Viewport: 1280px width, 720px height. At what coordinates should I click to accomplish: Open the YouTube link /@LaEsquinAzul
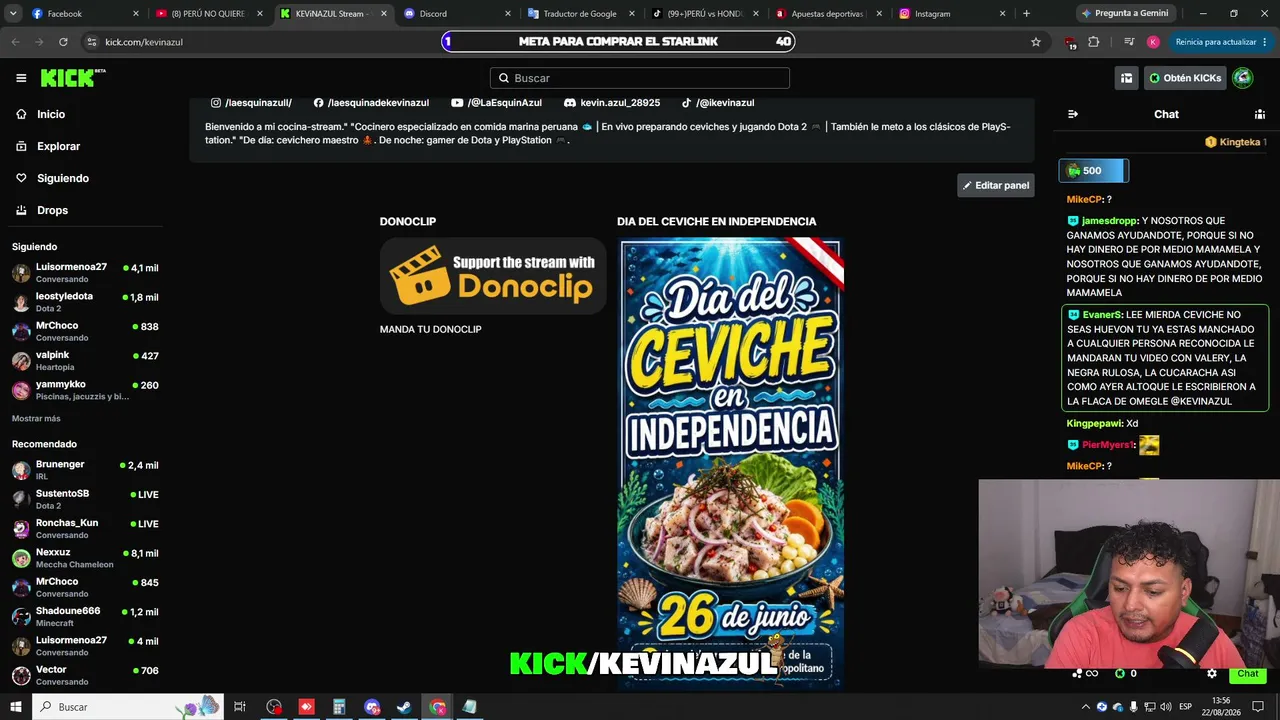pyautogui.click(x=496, y=103)
